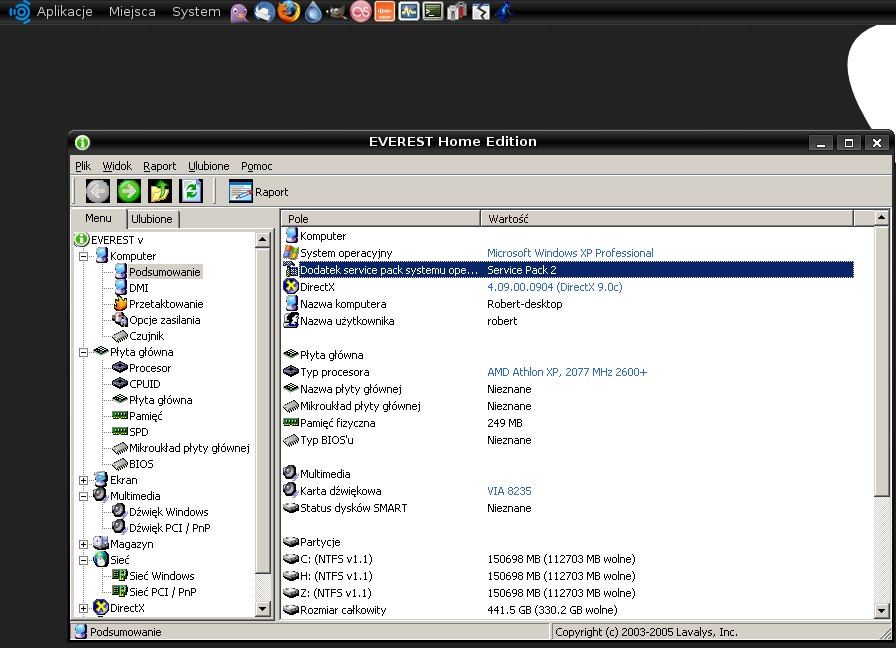
Task: Open the Raport menu in menu bar
Action: (x=159, y=166)
